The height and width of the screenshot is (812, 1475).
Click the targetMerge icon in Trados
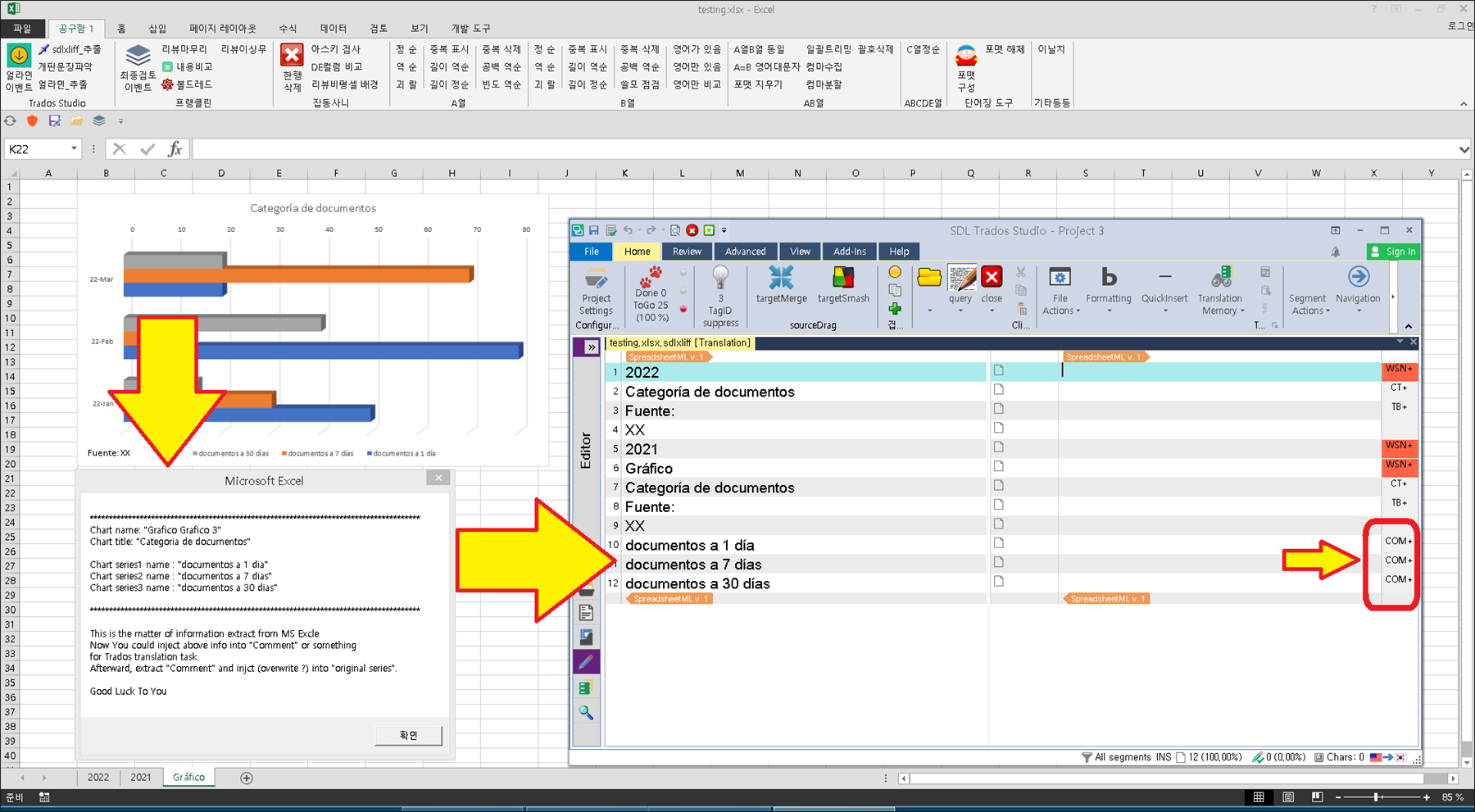[781, 277]
